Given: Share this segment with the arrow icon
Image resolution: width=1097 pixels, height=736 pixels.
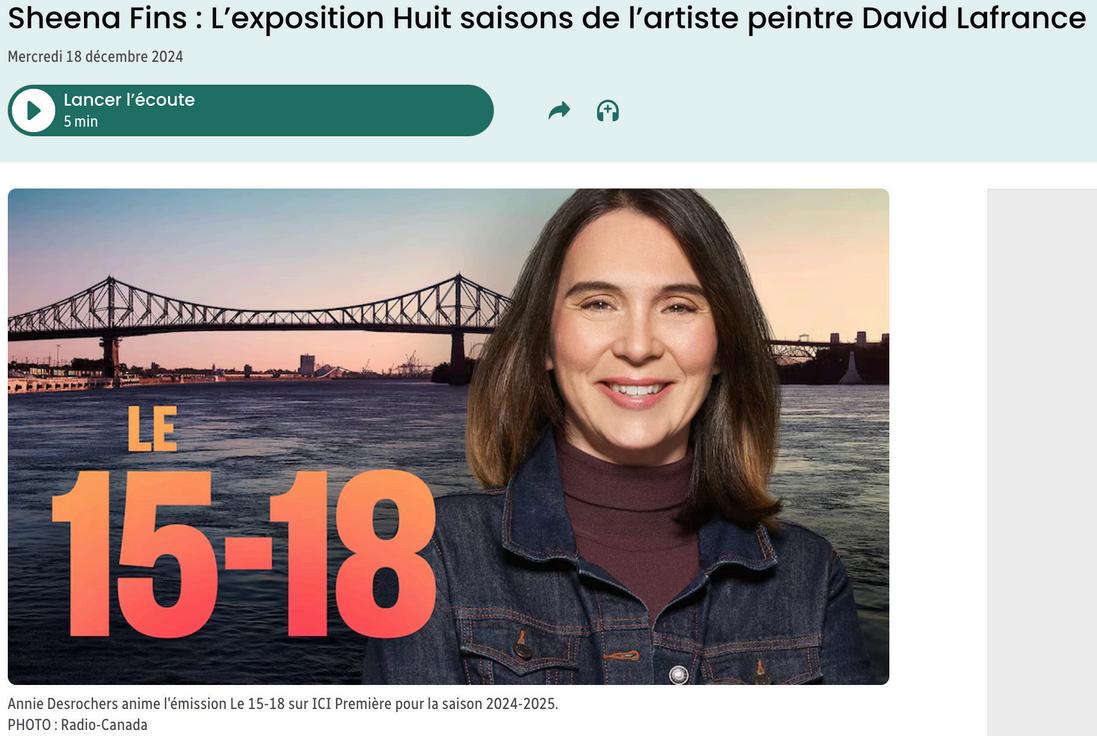Looking at the screenshot, I should pyautogui.click(x=559, y=111).
